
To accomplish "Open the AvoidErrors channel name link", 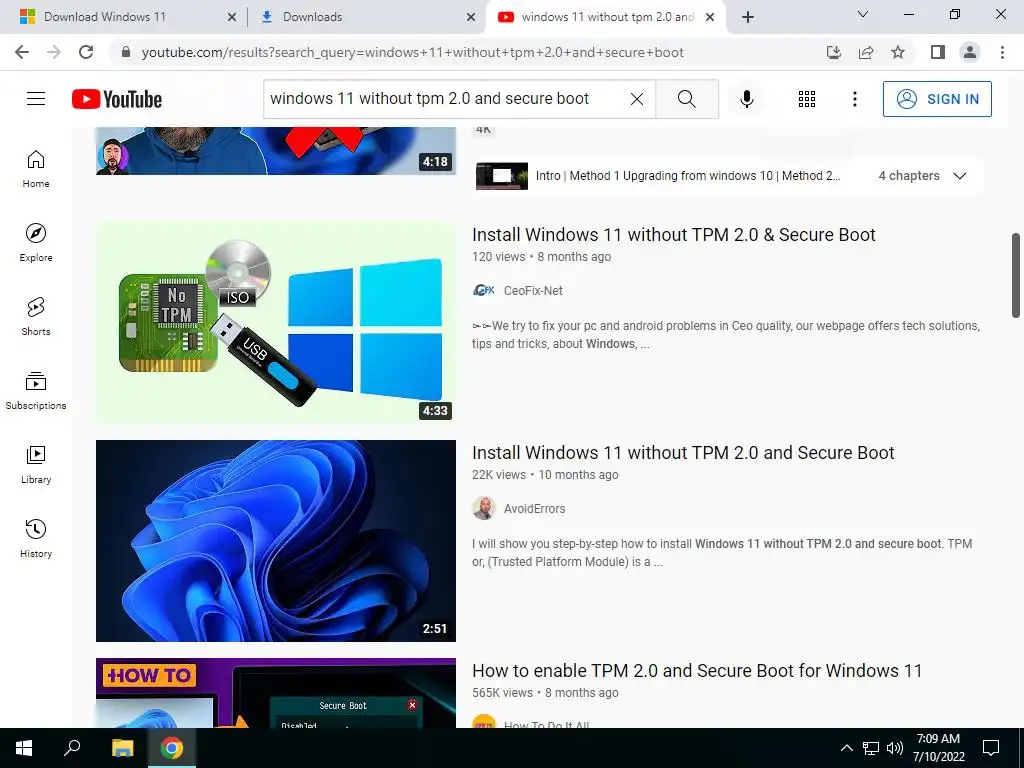I will point(534,509).
